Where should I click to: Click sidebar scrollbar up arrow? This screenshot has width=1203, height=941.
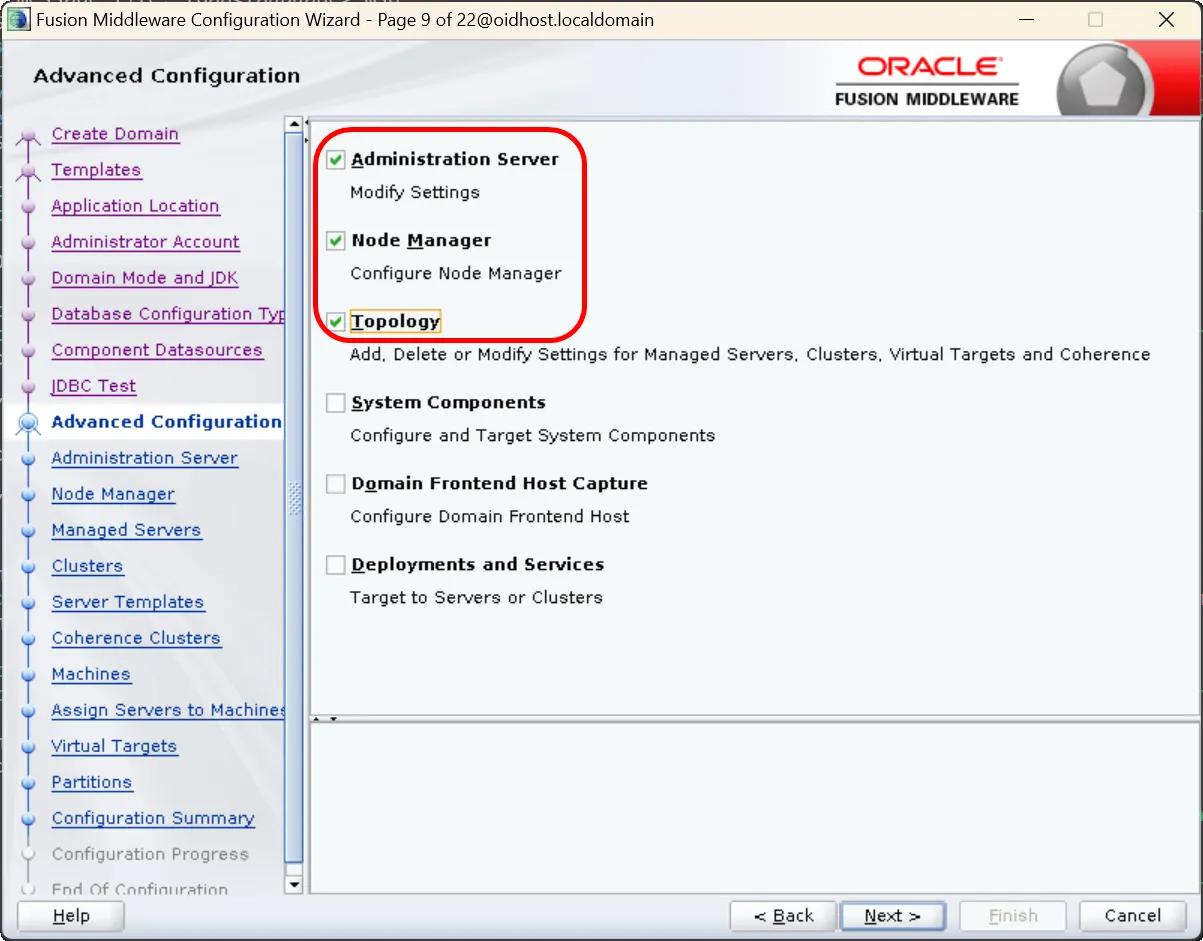click(x=294, y=125)
